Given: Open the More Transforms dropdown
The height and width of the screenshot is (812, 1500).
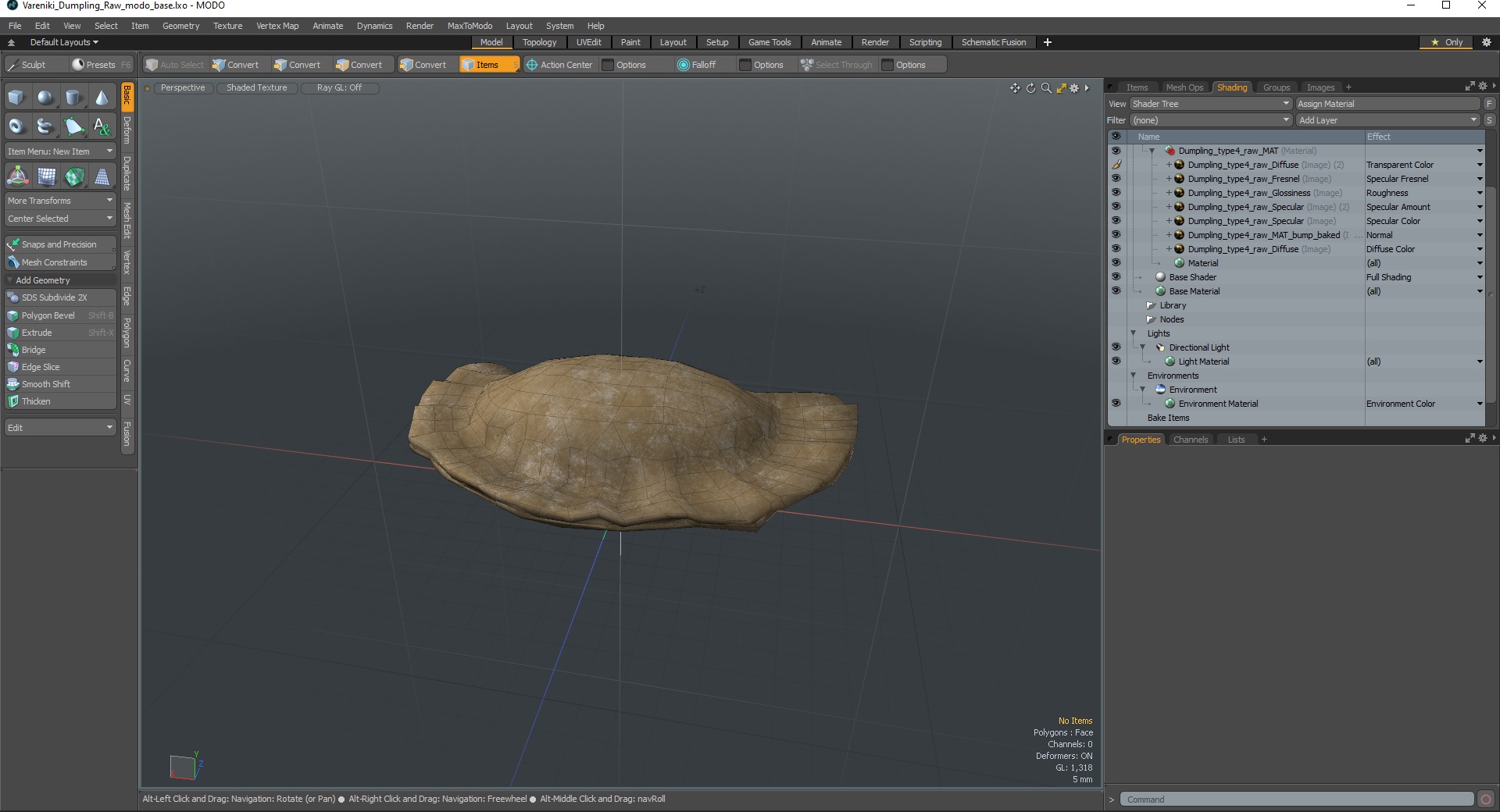Looking at the screenshot, I should pos(60,201).
